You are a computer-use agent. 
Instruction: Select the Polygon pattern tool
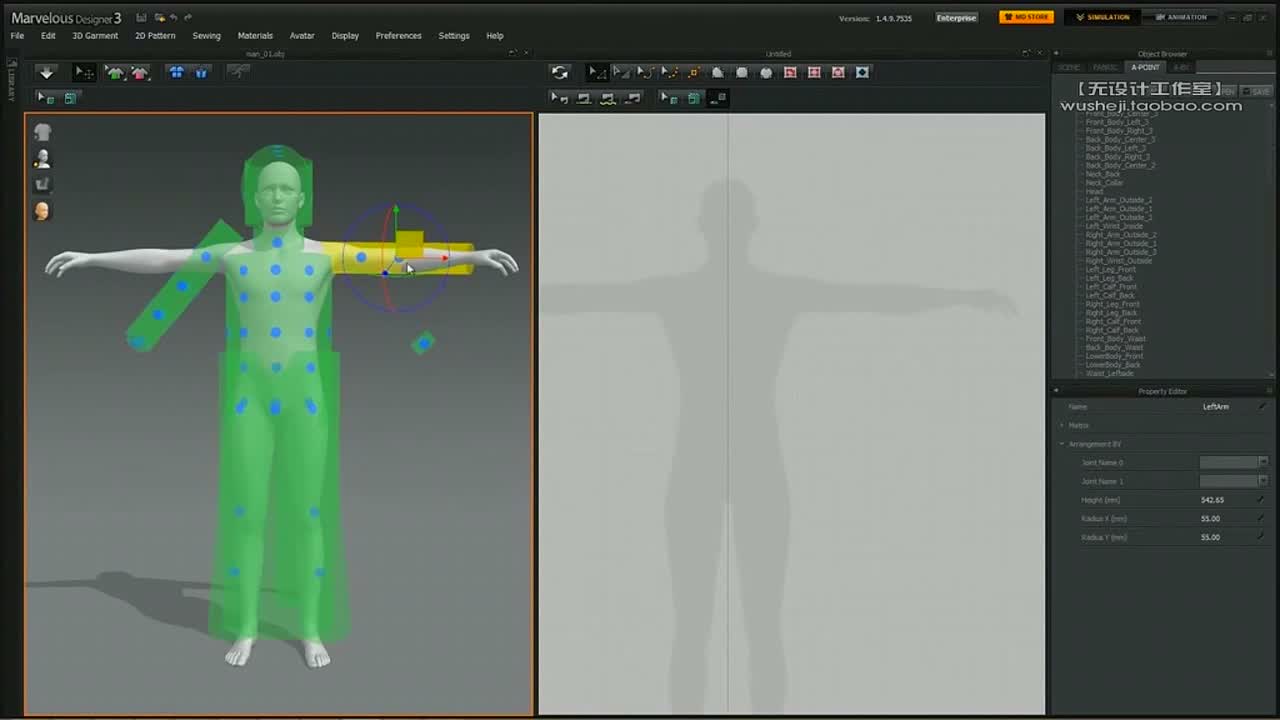pyautogui.click(x=718, y=72)
